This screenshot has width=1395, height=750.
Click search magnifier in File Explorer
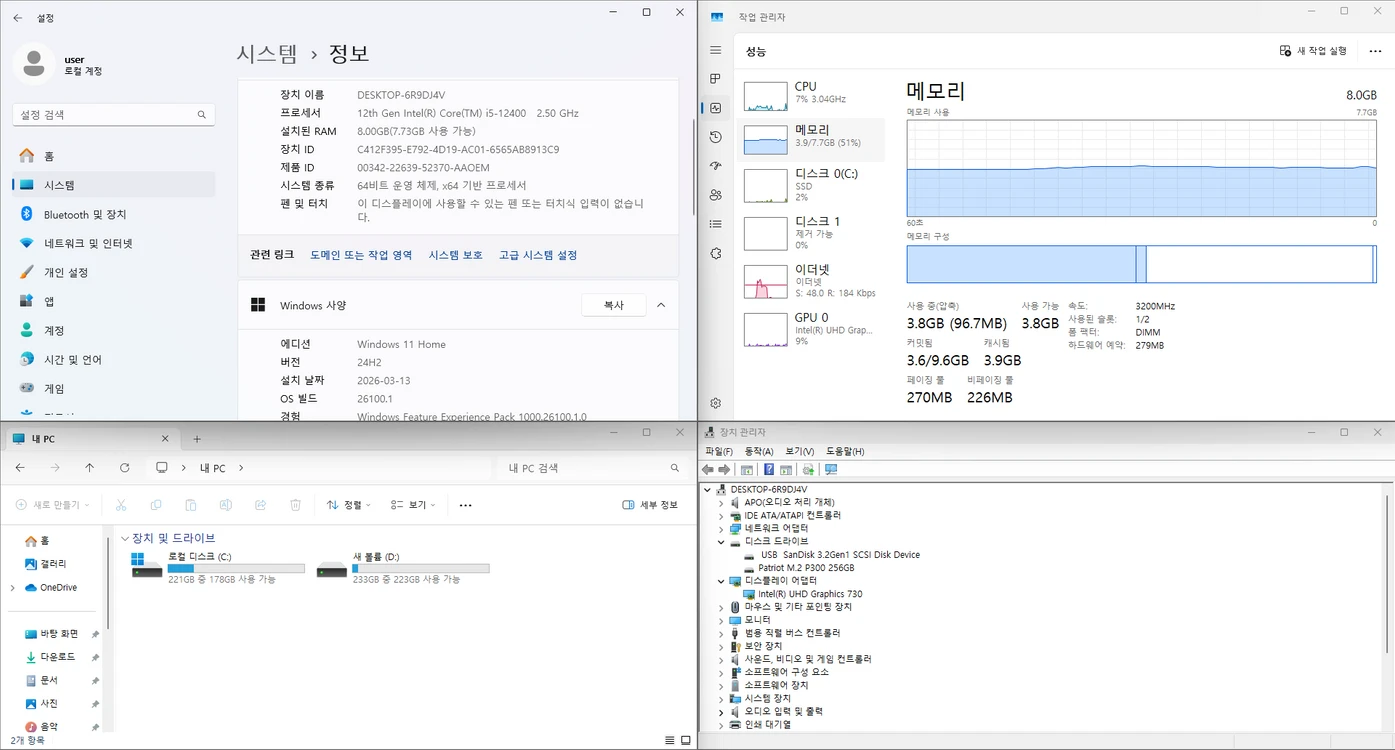tap(675, 468)
